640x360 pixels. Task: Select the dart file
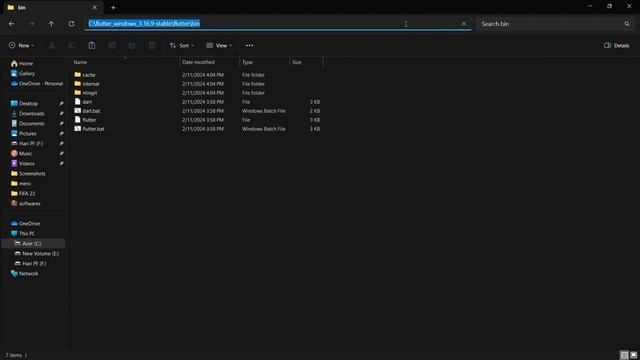[87, 102]
